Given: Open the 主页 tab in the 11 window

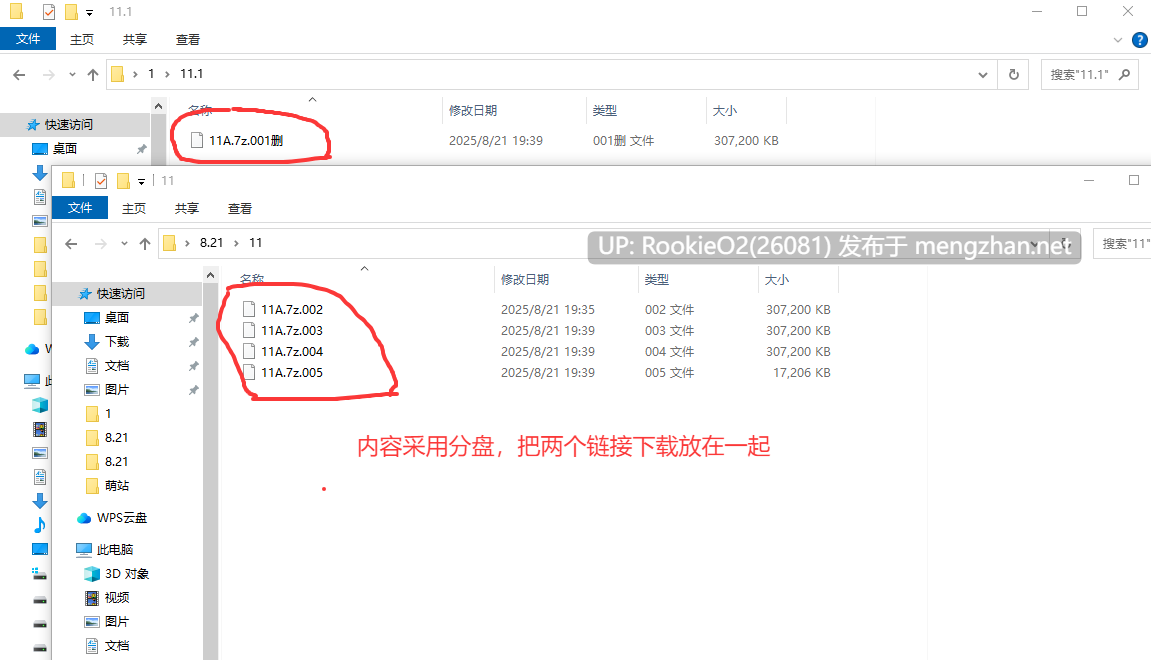Looking at the screenshot, I should 134,208.
